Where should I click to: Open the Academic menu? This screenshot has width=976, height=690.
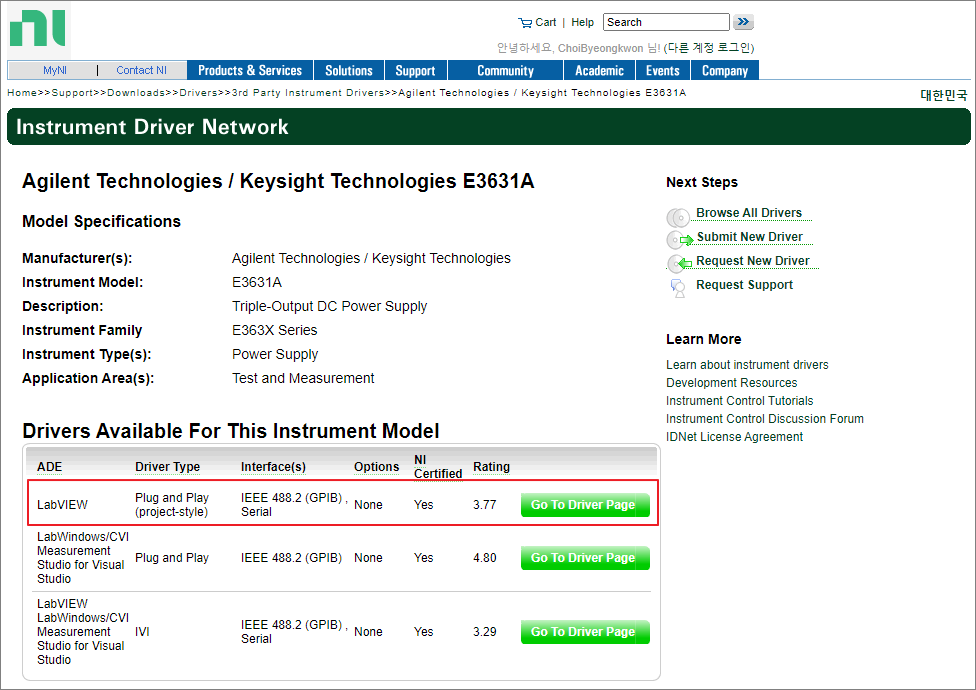[x=599, y=70]
